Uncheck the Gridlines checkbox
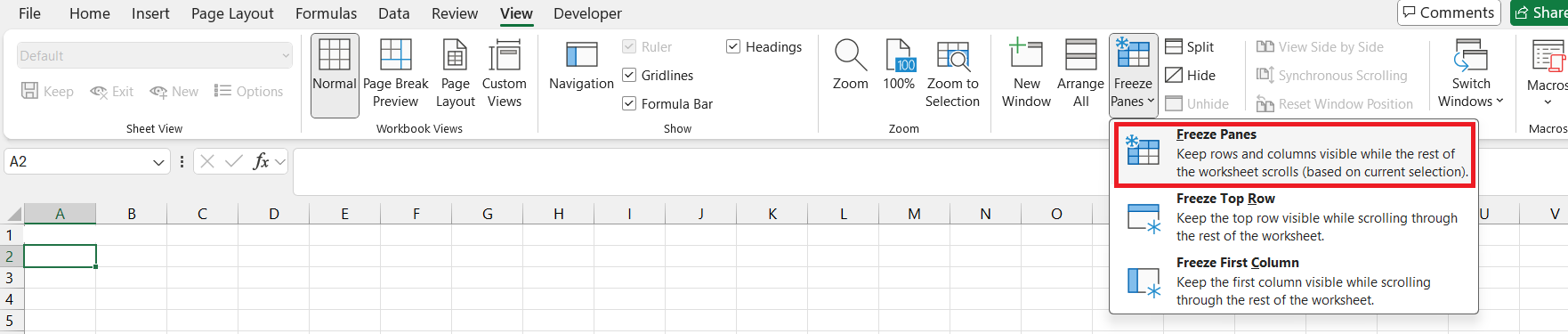 pyautogui.click(x=629, y=76)
